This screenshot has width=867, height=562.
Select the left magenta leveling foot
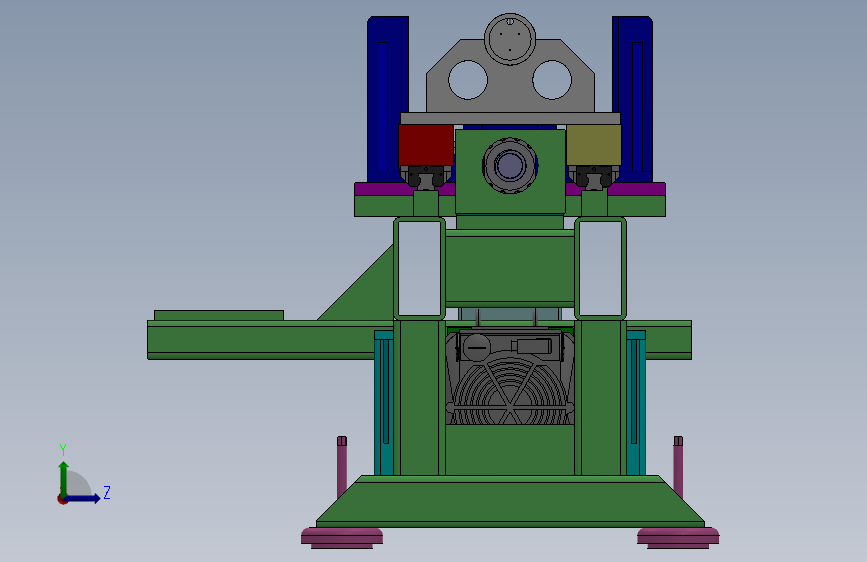pyautogui.click(x=342, y=538)
